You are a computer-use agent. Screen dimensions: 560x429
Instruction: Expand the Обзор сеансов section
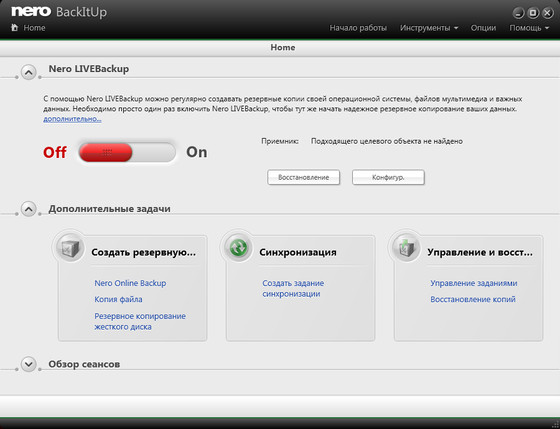pyautogui.click(x=29, y=364)
